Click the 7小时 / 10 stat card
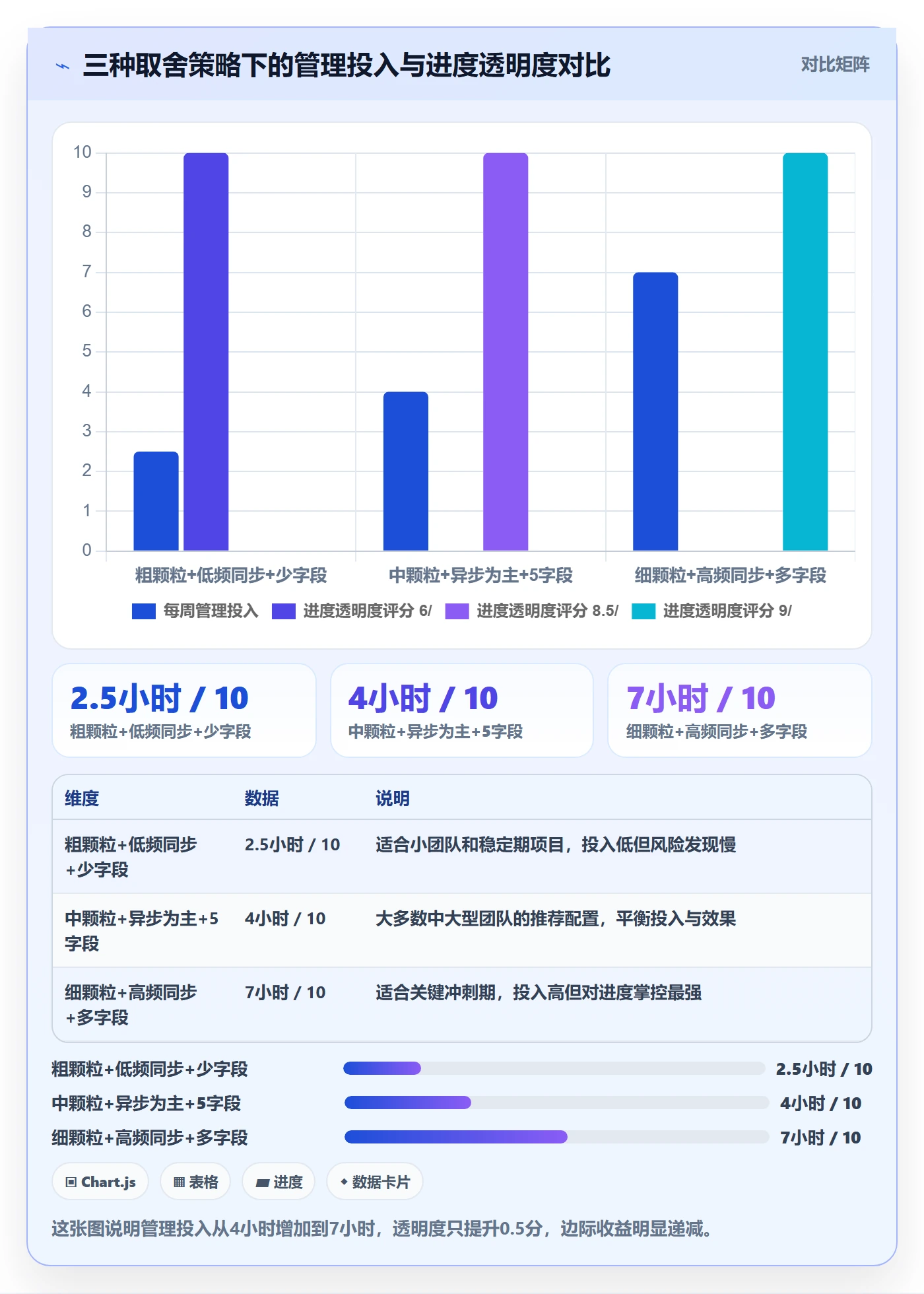The image size is (924, 1294). 740,710
